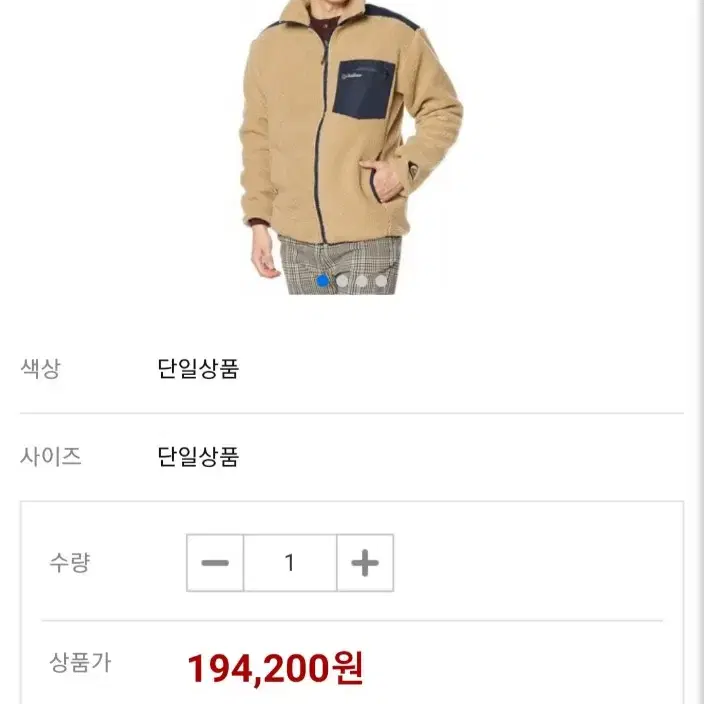Click the quantity field showing 1
Image resolution: width=704 pixels, height=704 pixels.
coord(290,563)
